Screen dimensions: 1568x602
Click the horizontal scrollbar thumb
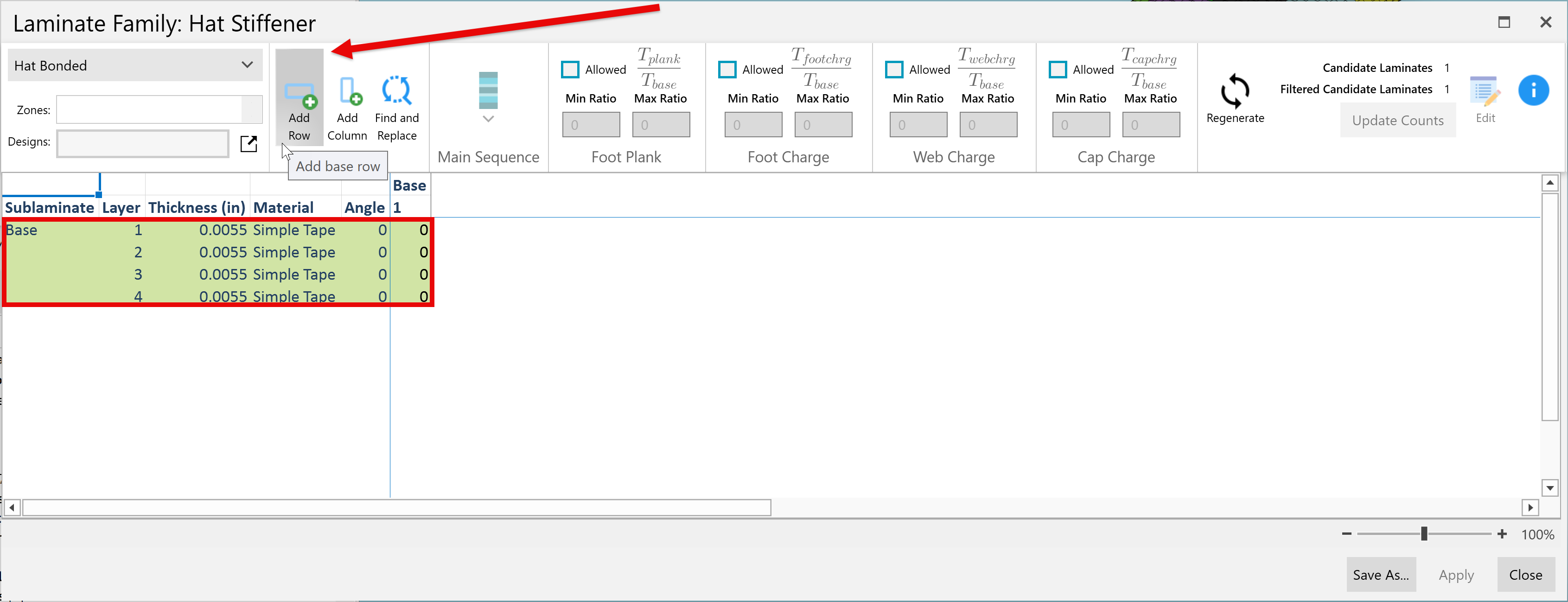click(x=397, y=507)
